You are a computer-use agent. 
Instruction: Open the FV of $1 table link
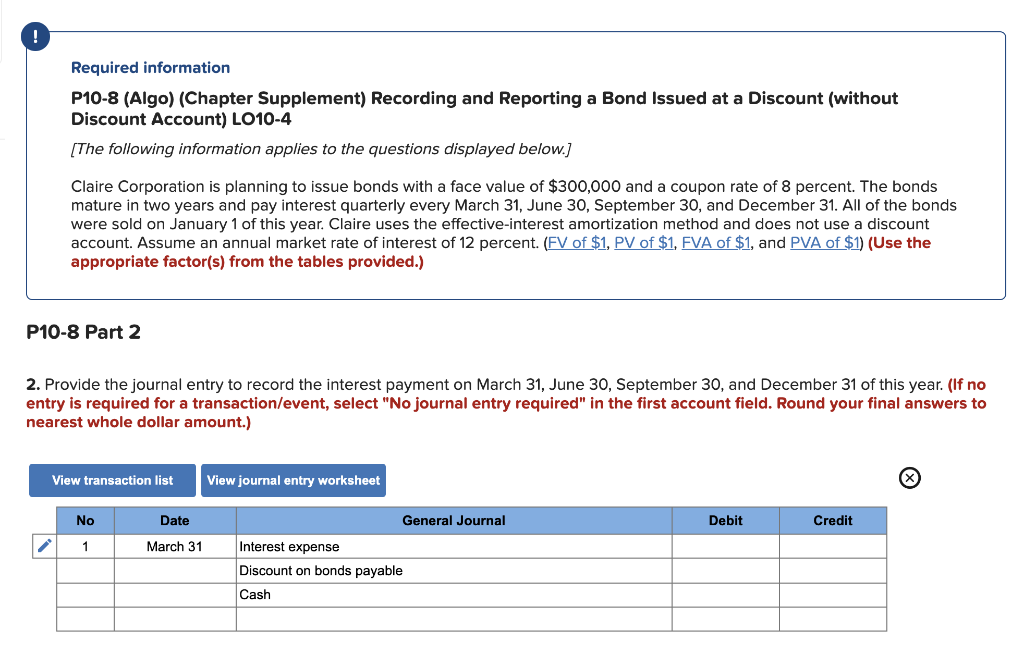tap(577, 242)
